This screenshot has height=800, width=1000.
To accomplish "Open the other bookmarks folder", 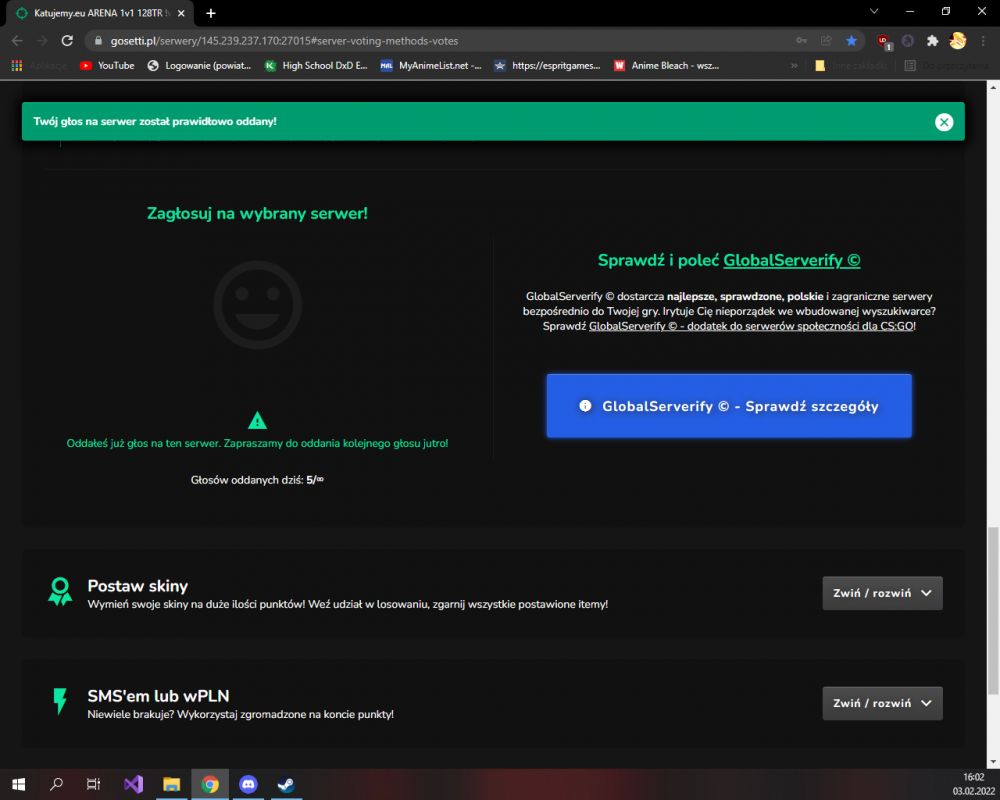I will coord(851,65).
